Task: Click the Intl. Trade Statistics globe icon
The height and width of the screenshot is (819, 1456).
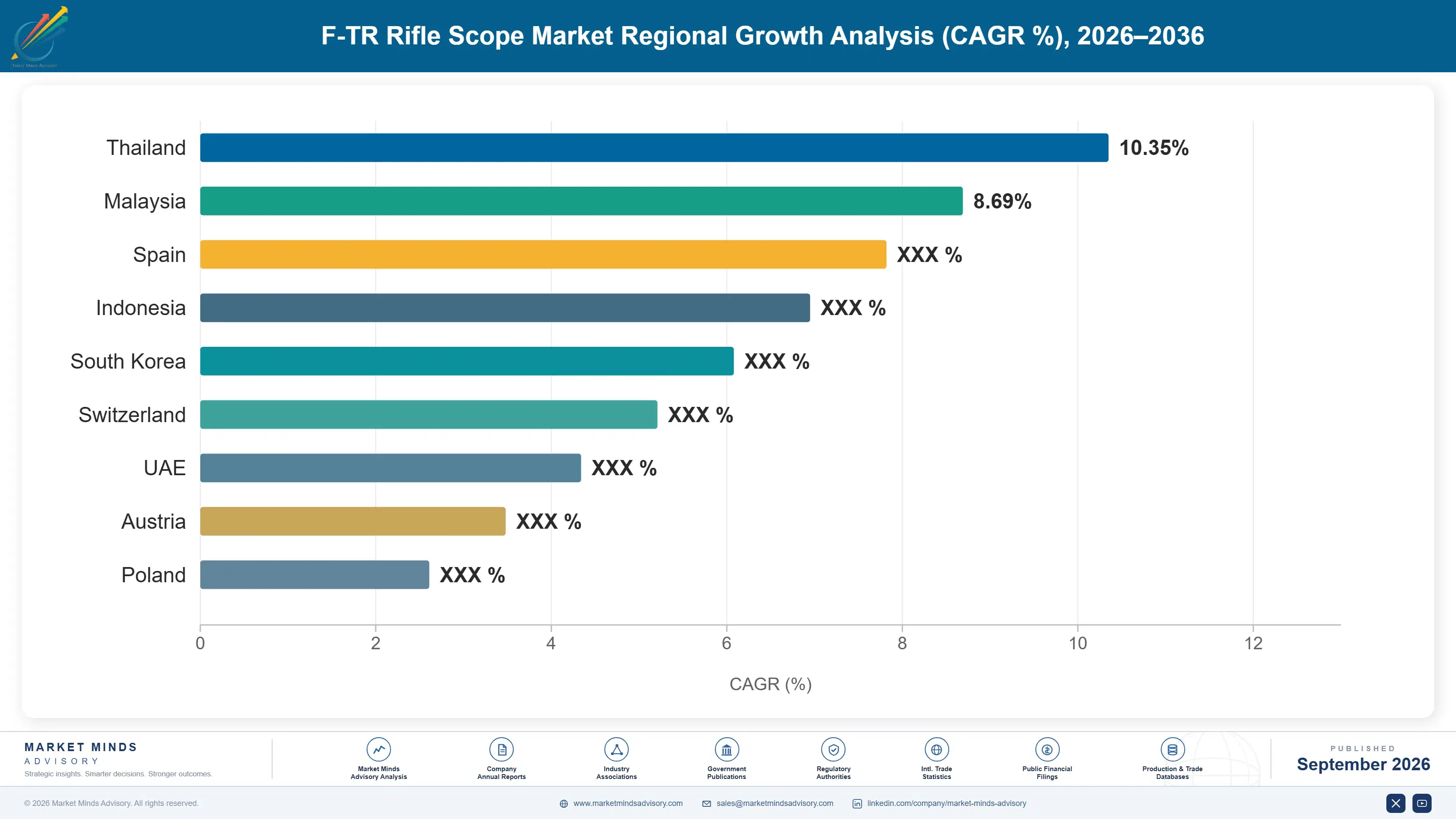Action: coord(937,749)
